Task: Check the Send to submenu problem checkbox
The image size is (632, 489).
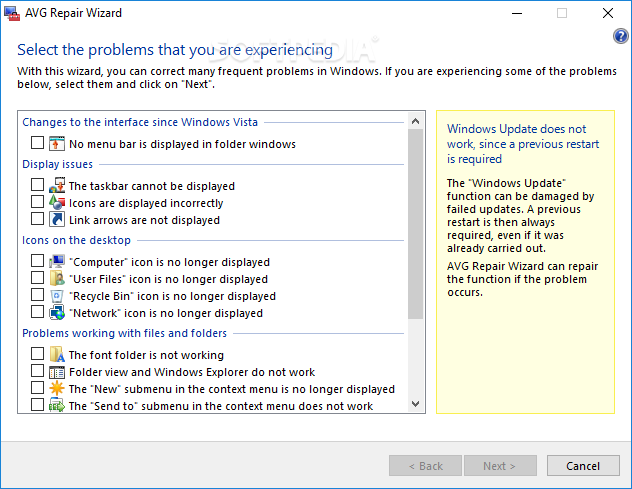Action: [x=37, y=404]
